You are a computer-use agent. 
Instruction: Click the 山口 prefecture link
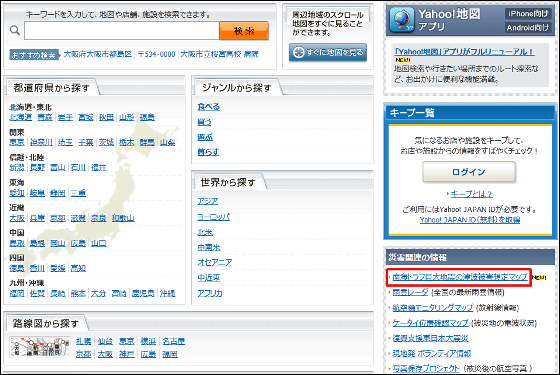pos(99,243)
